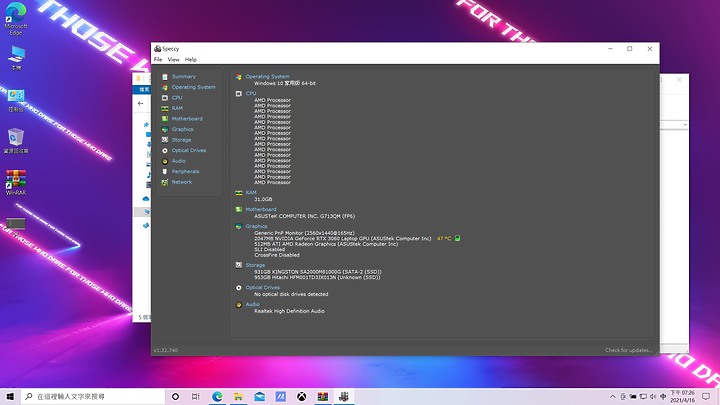Click the Windows 10 64-bit text
This screenshot has width=720, height=405.
(x=285, y=84)
